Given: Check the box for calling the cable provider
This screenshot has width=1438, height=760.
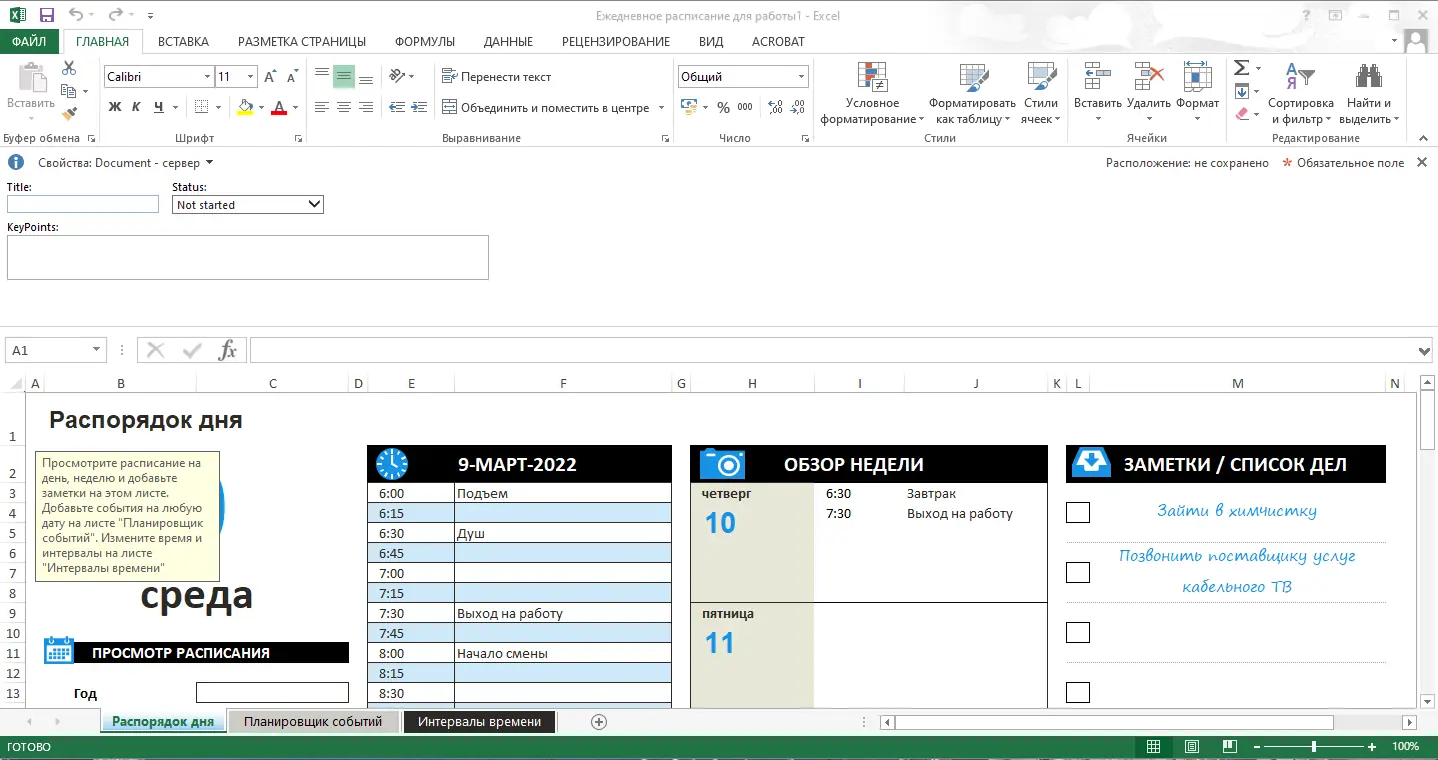Looking at the screenshot, I should tap(1078, 572).
